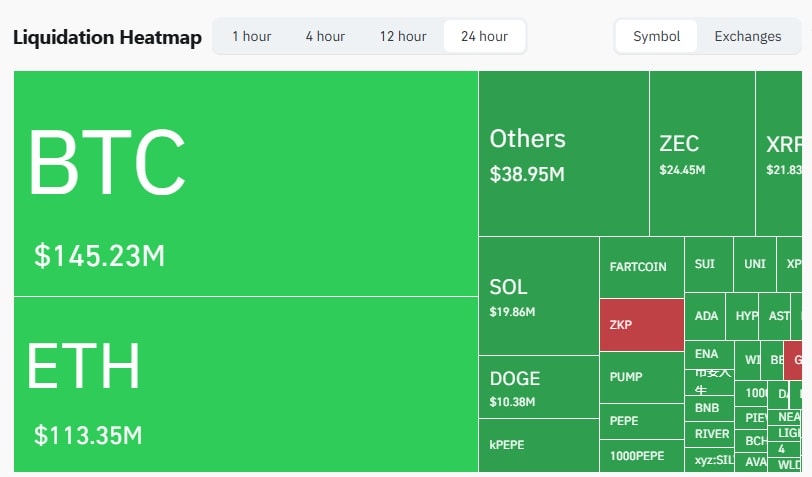The width and height of the screenshot is (812, 477).
Task: Click the red ZKP tile
Action: pos(641,324)
